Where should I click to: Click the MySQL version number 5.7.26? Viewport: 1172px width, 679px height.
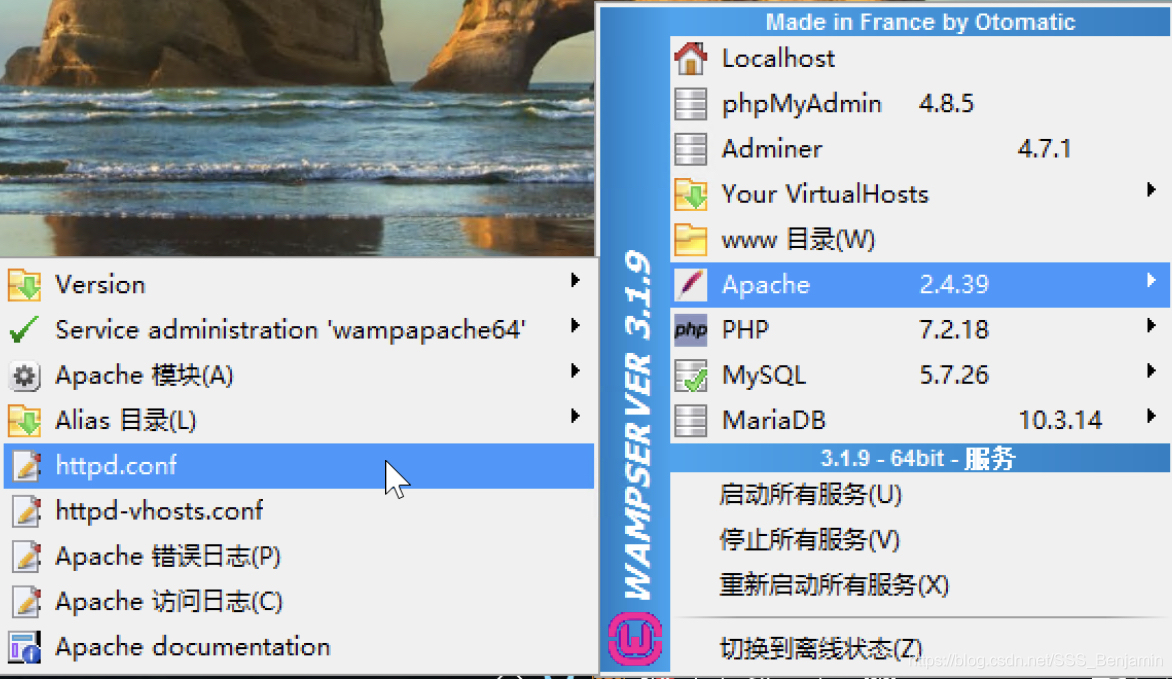coord(954,375)
